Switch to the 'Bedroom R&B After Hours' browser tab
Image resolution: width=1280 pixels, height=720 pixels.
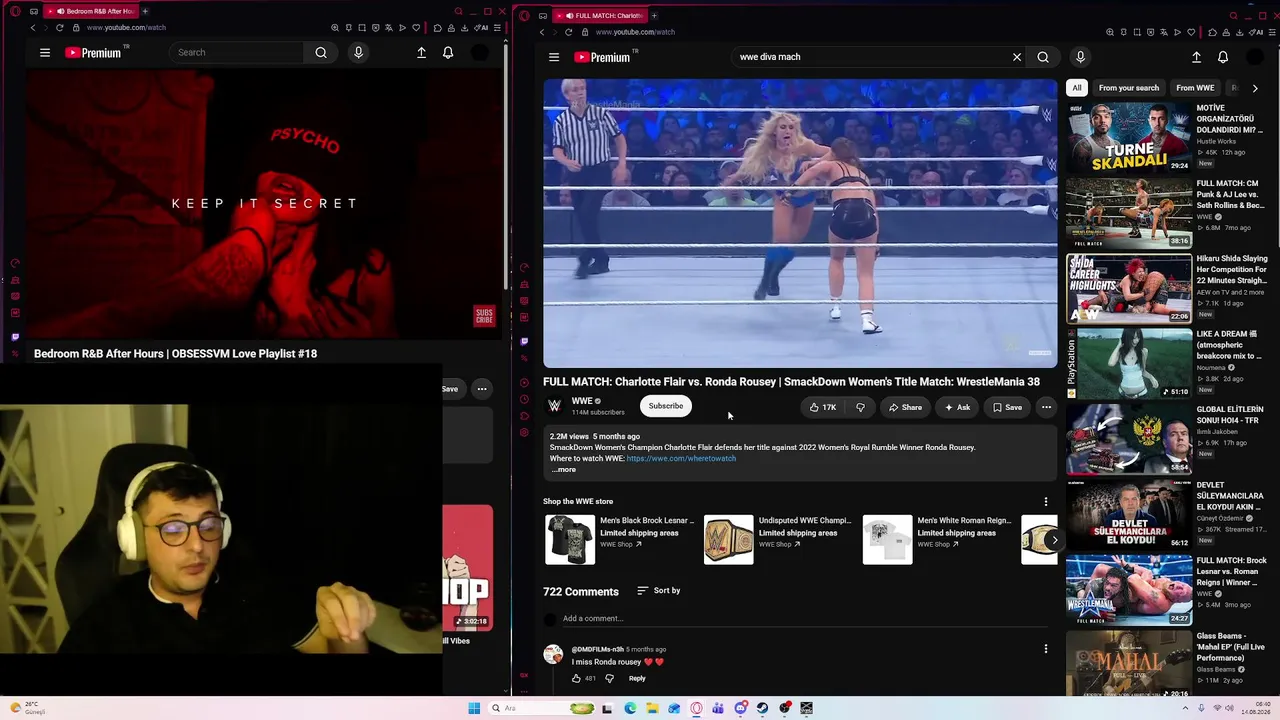tap(94, 11)
